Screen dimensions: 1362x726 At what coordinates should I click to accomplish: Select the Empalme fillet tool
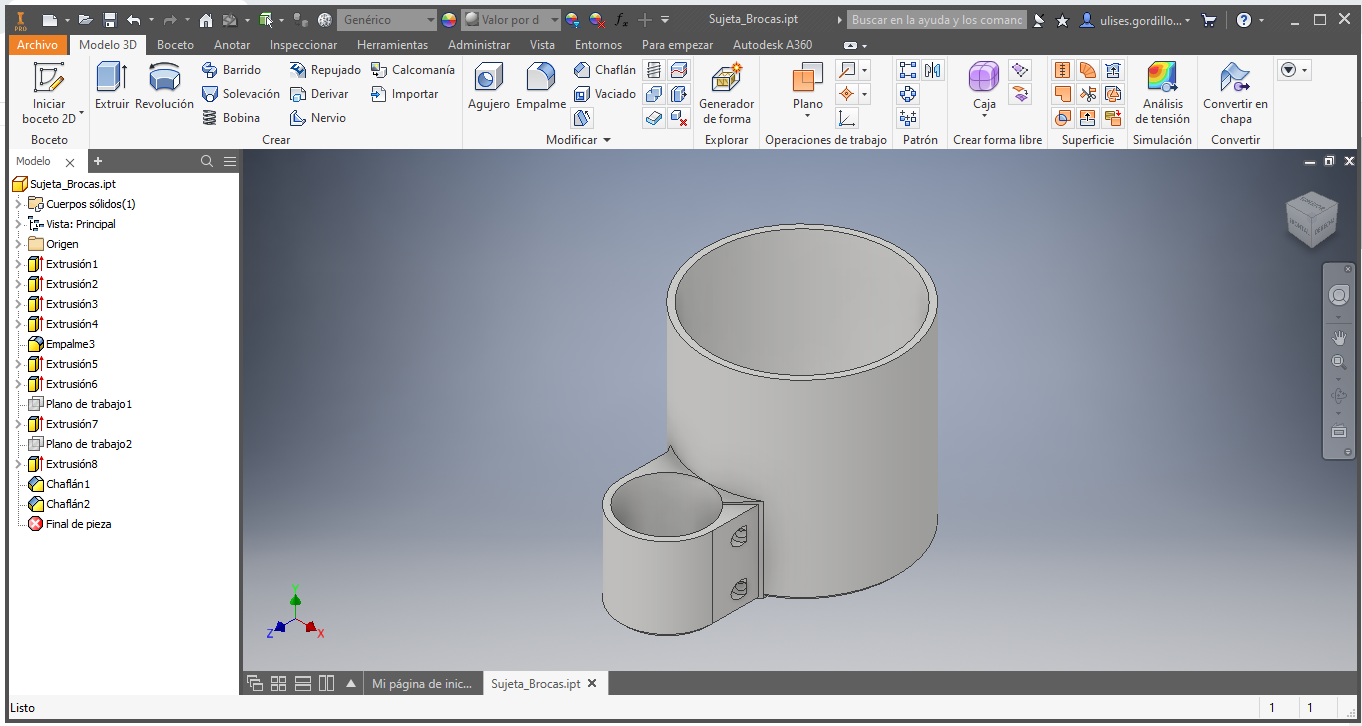(541, 86)
